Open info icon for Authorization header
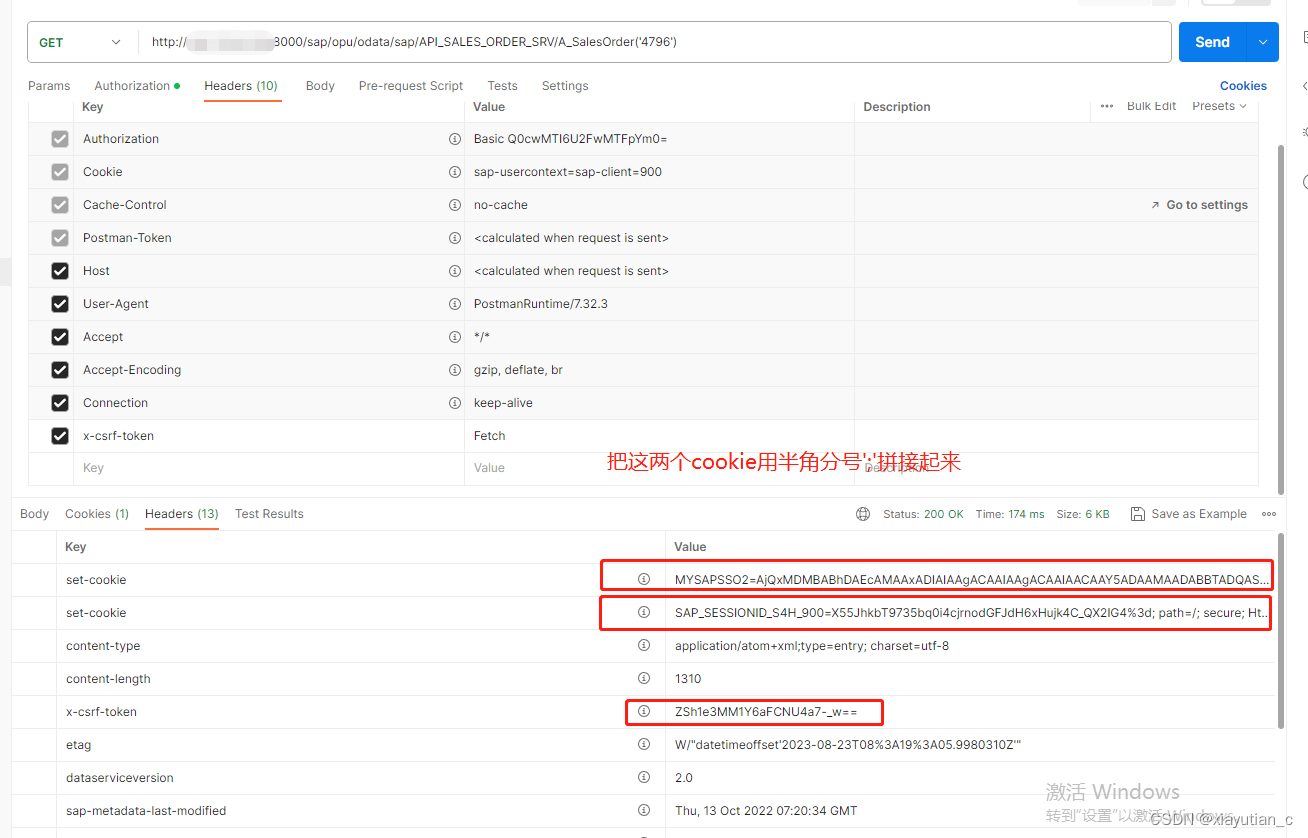The height and width of the screenshot is (838, 1308). 455,139
